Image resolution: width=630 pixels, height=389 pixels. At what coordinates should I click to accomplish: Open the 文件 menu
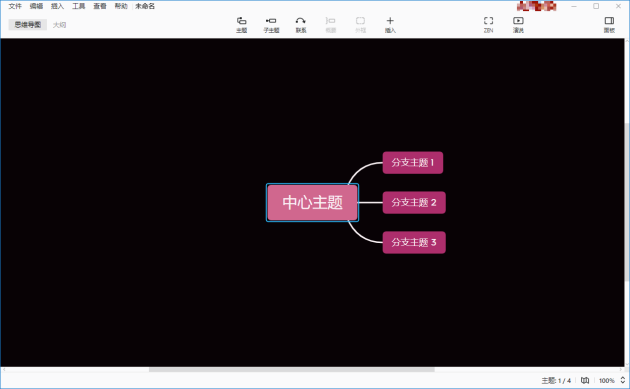click(x=15, y=6)
